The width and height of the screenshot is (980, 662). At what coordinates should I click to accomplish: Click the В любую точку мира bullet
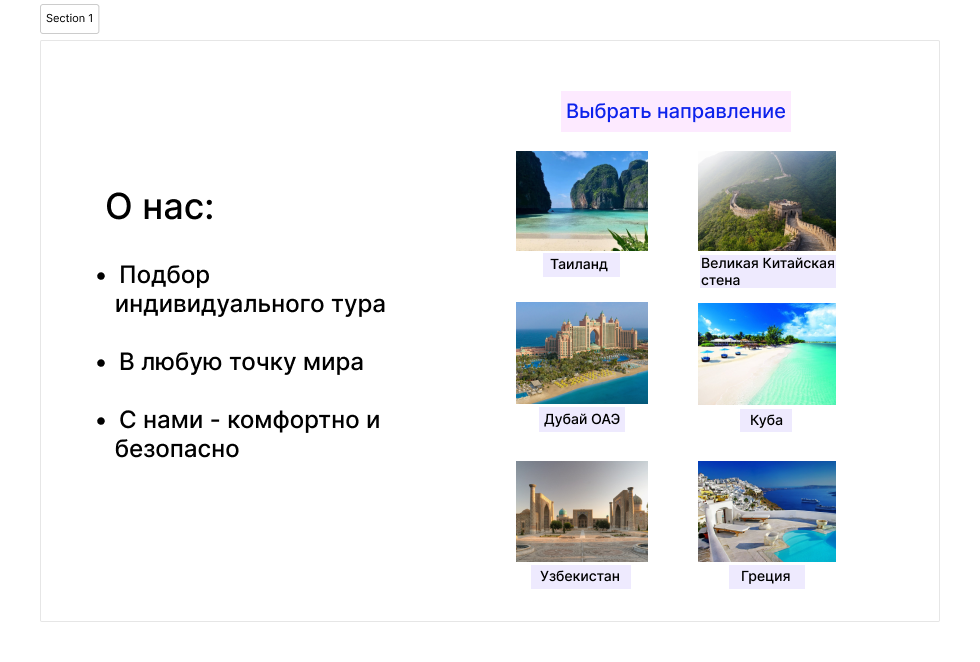click(x=241, y=362)
